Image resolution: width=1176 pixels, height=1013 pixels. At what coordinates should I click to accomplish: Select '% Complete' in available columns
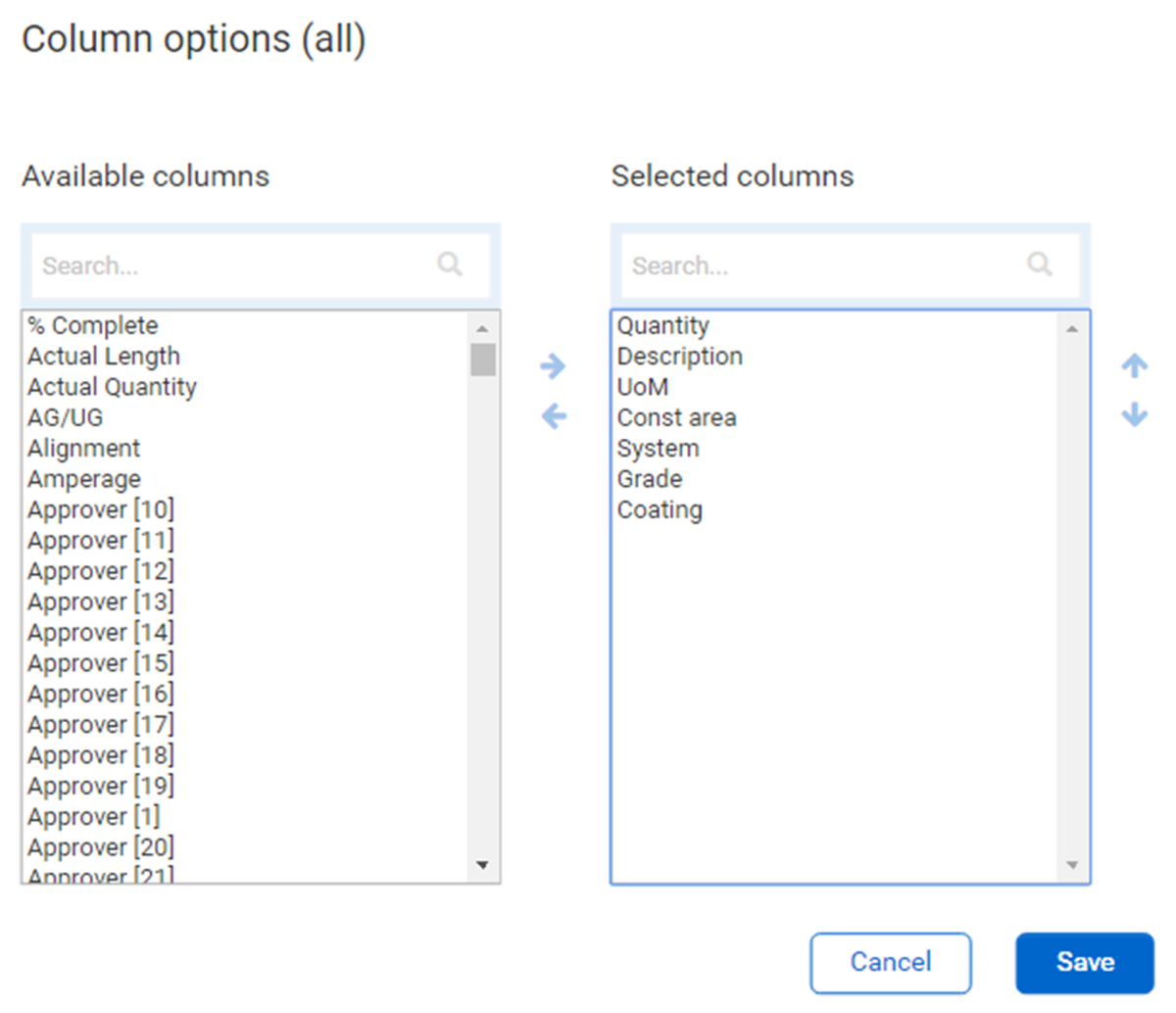tap(93, 325)
